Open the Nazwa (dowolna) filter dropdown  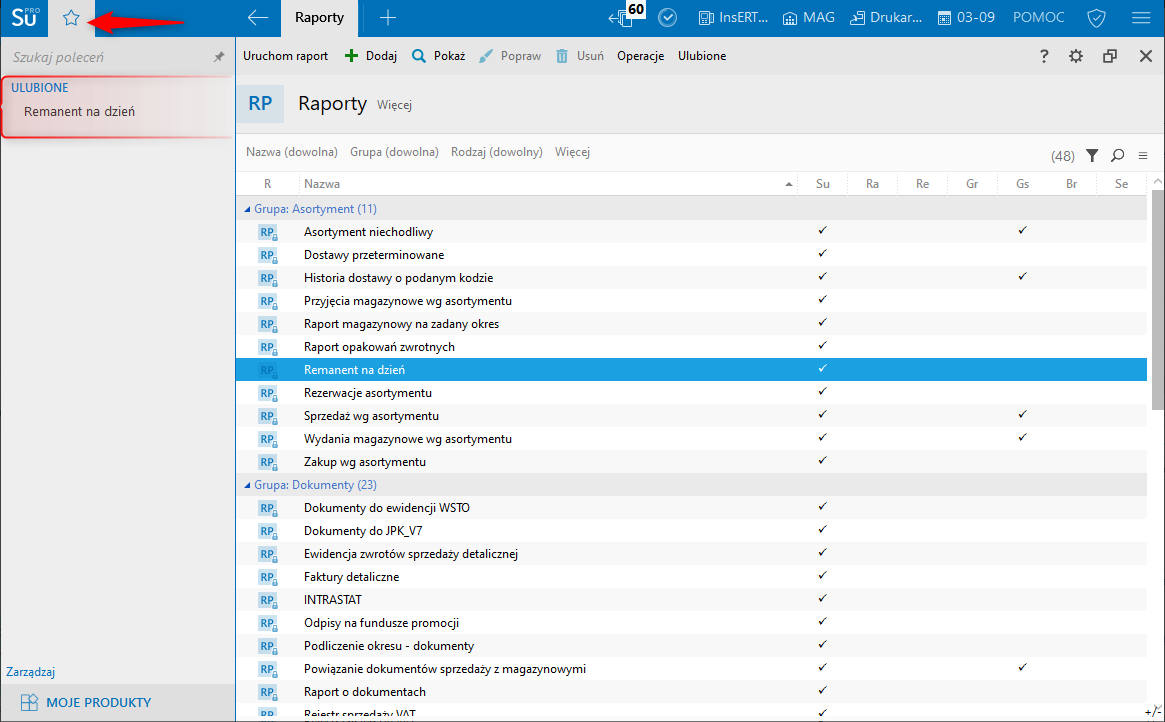pos(292,153)
